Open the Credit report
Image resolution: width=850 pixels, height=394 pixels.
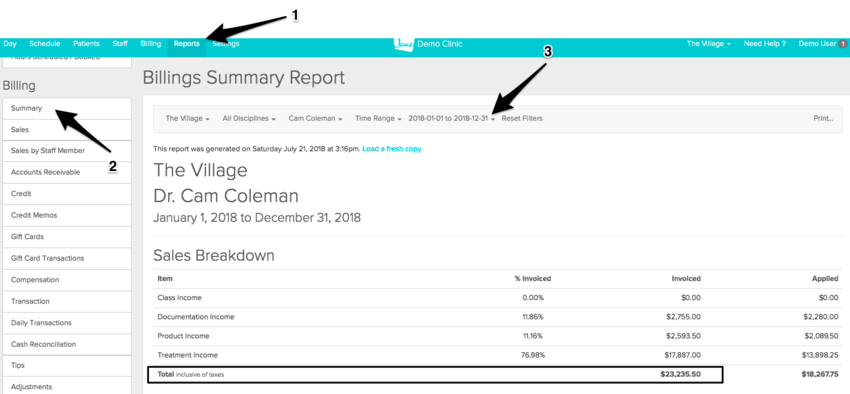click(x=67, y=194)
